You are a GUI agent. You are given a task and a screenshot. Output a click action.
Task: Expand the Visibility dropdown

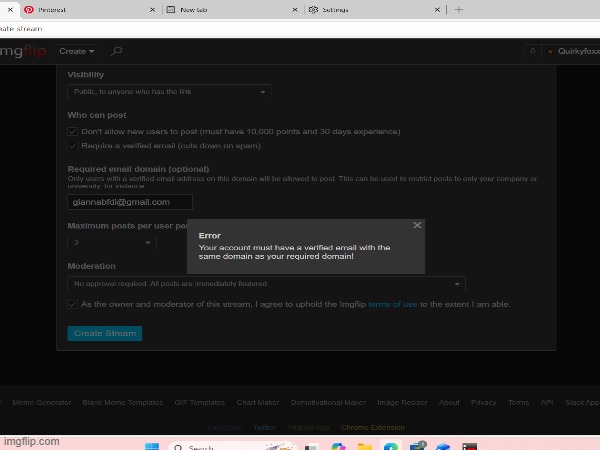(169, 92)
